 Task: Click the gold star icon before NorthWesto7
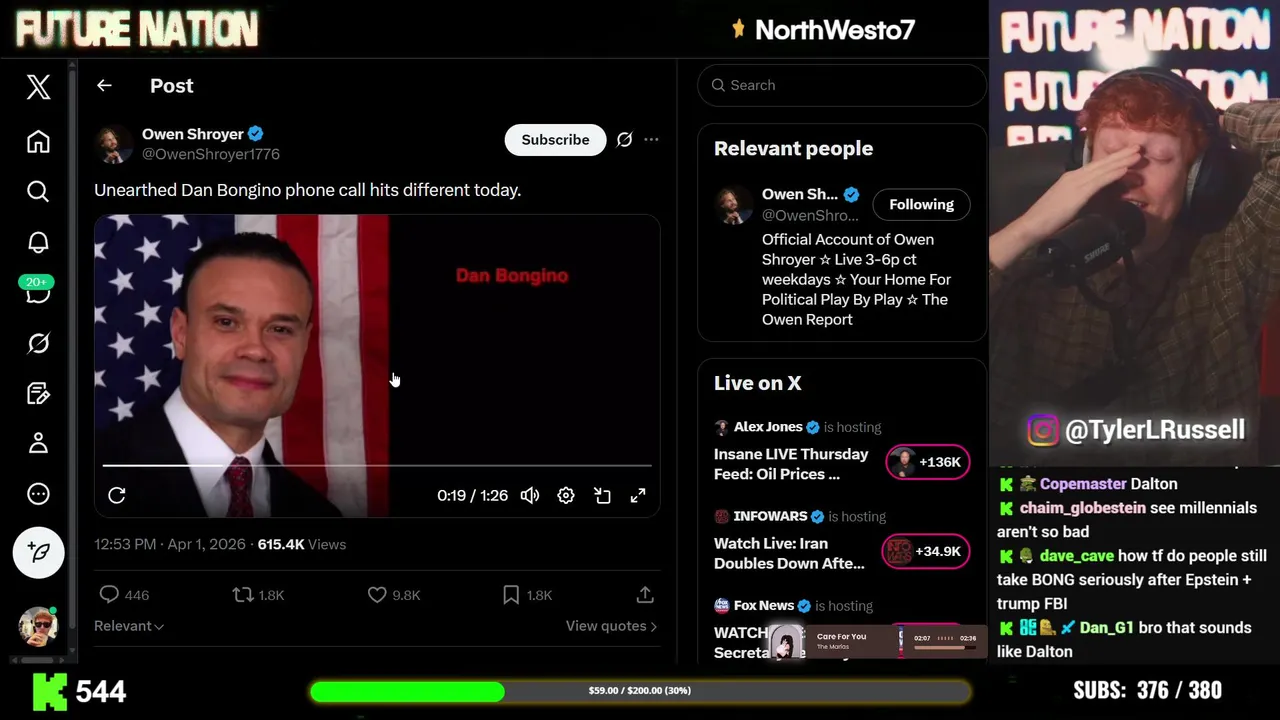point(738,29)
